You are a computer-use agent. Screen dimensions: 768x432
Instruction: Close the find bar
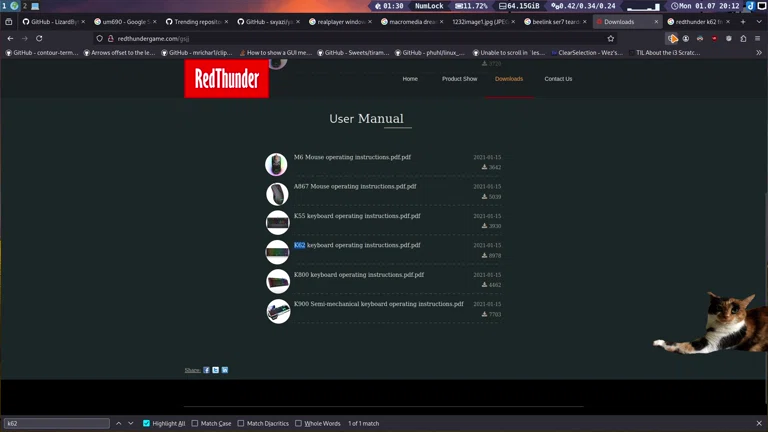(759, 423)
